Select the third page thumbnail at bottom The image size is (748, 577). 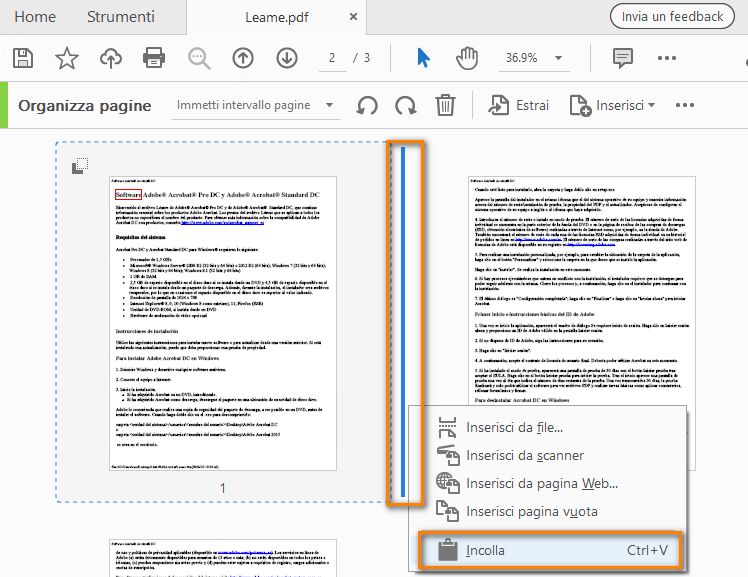tap(223, 558)
